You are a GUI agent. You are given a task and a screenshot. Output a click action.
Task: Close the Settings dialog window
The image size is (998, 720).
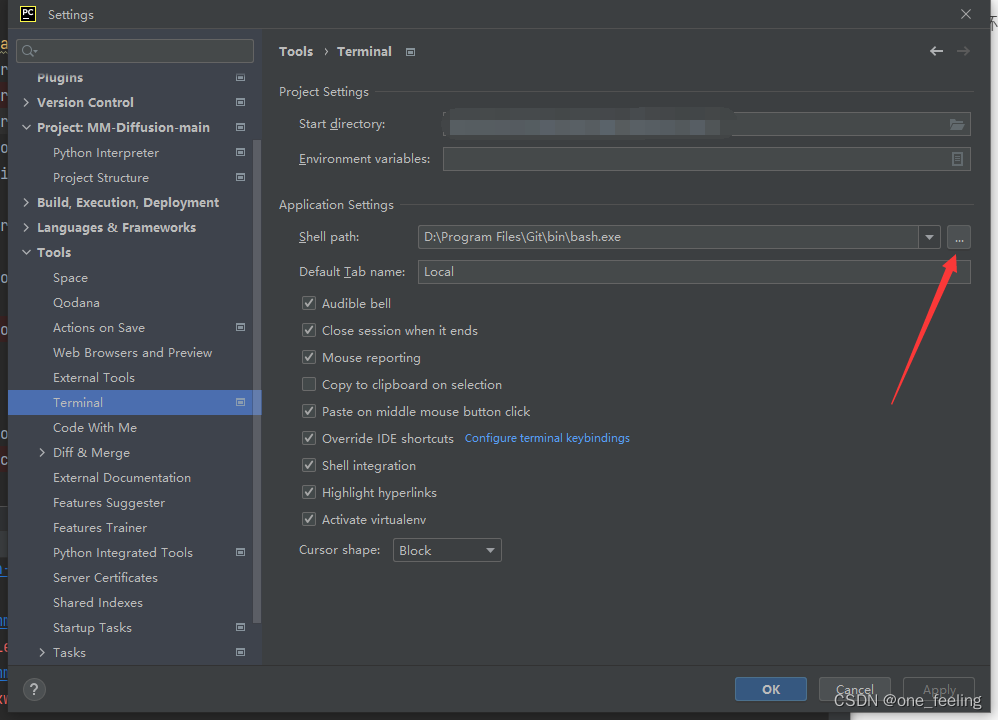pos(966,14)
